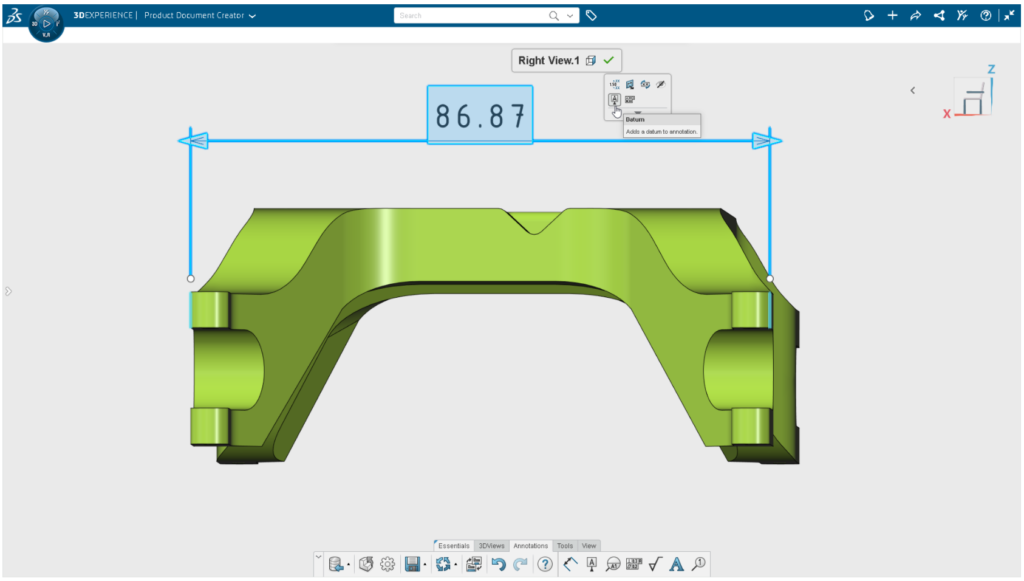Click the Save icon in the bottom toolbar
Image resolution: width=1024 pixels, height=581 pixels.
pos(412,563)
